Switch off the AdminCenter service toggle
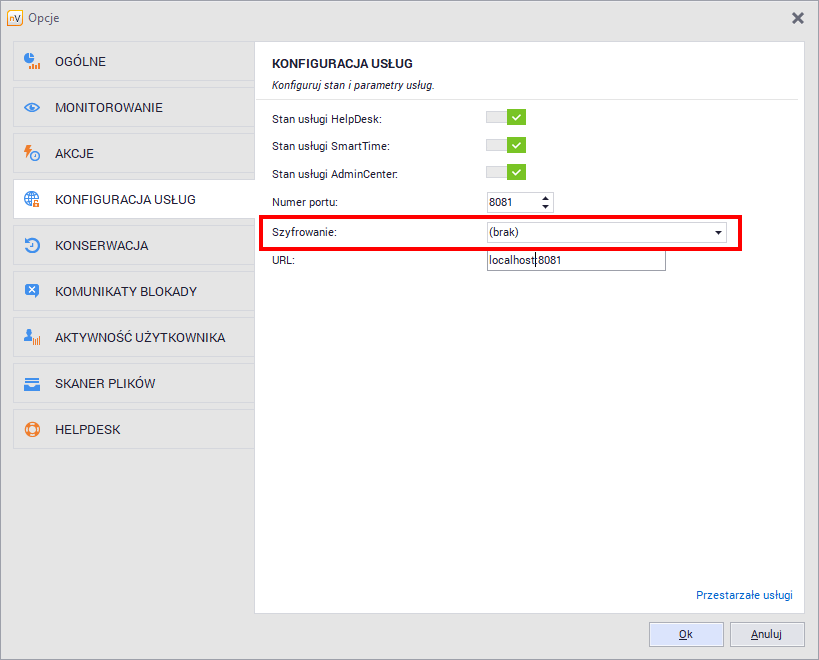This screenshot has width=819, height=660. (506, 174)
